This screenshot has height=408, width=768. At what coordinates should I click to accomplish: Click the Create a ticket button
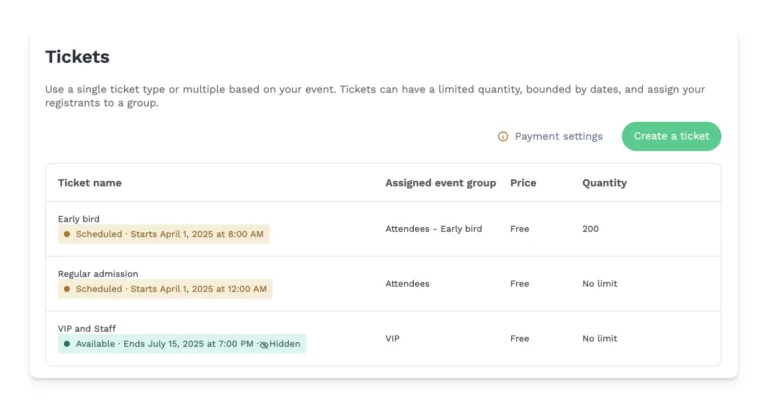[x=671, y=136]
